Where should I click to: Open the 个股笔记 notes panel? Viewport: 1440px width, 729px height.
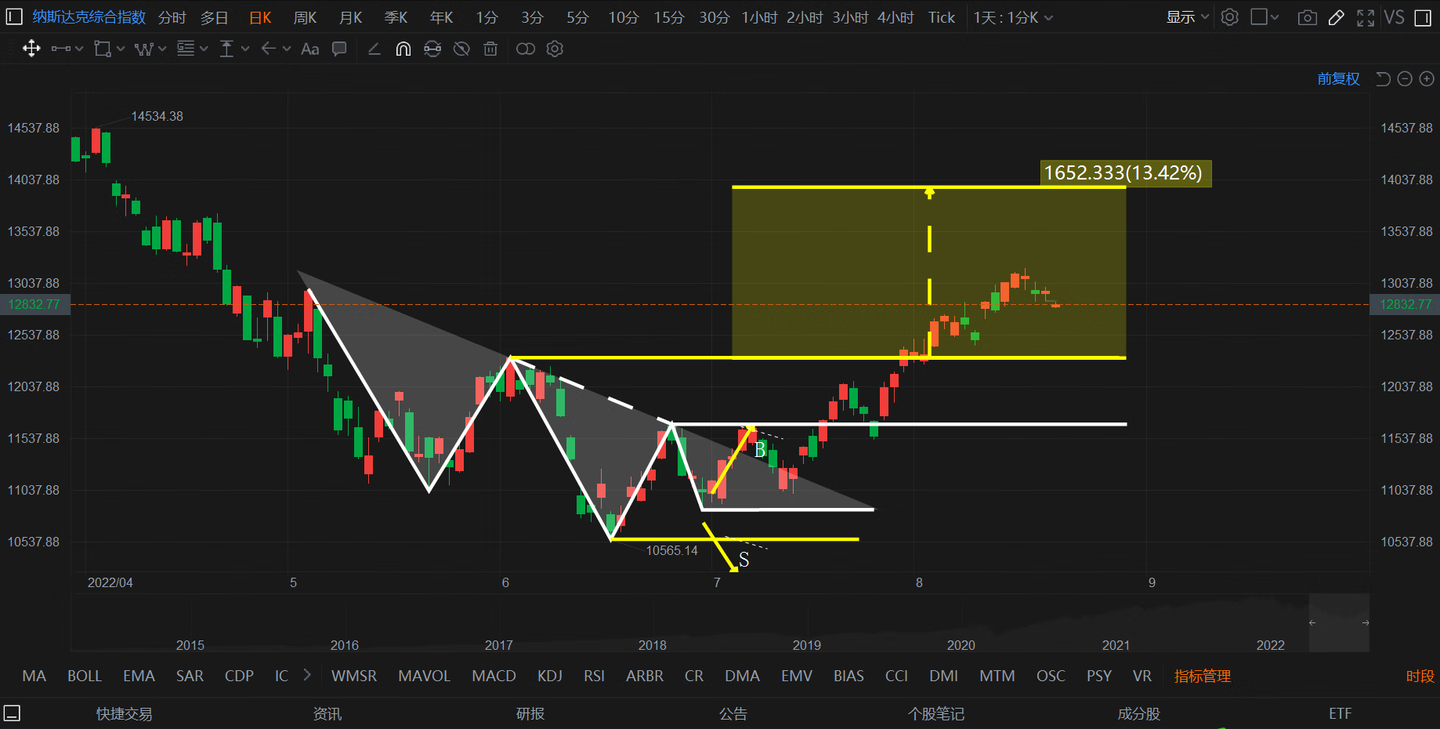pyautogui.click(x=936, y=714)
